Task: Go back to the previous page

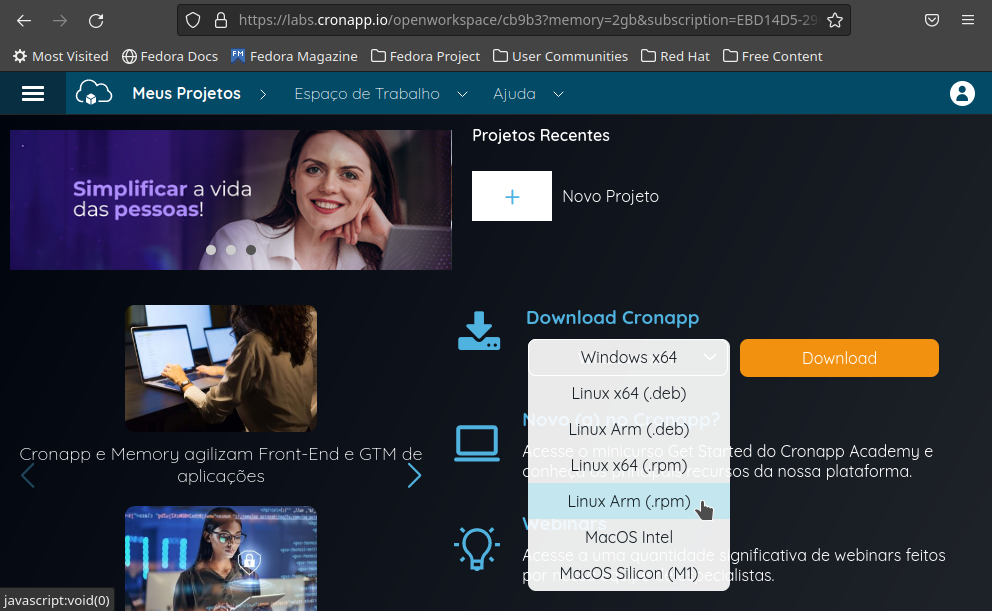Action: pos(24,21)
